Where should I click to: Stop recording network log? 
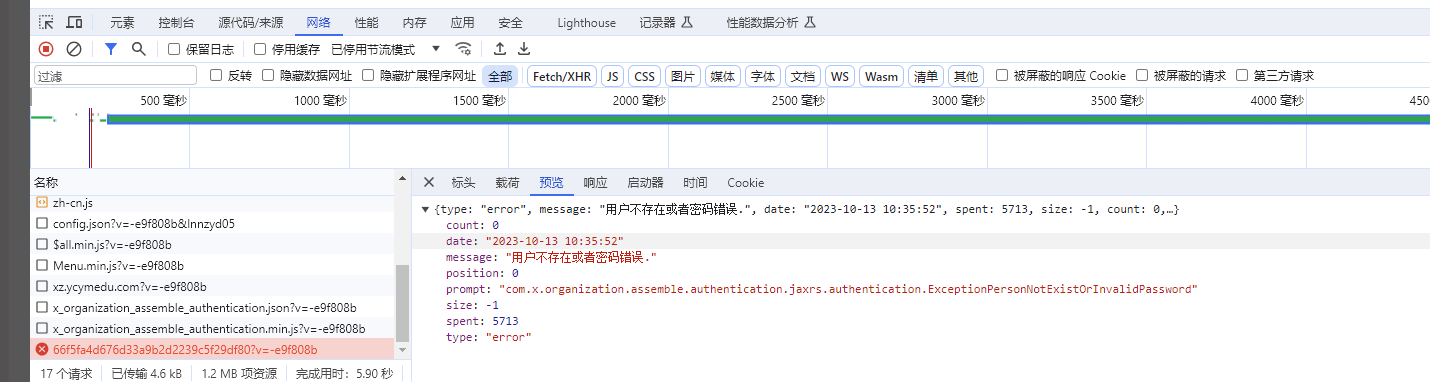click(x=46, y=49)
